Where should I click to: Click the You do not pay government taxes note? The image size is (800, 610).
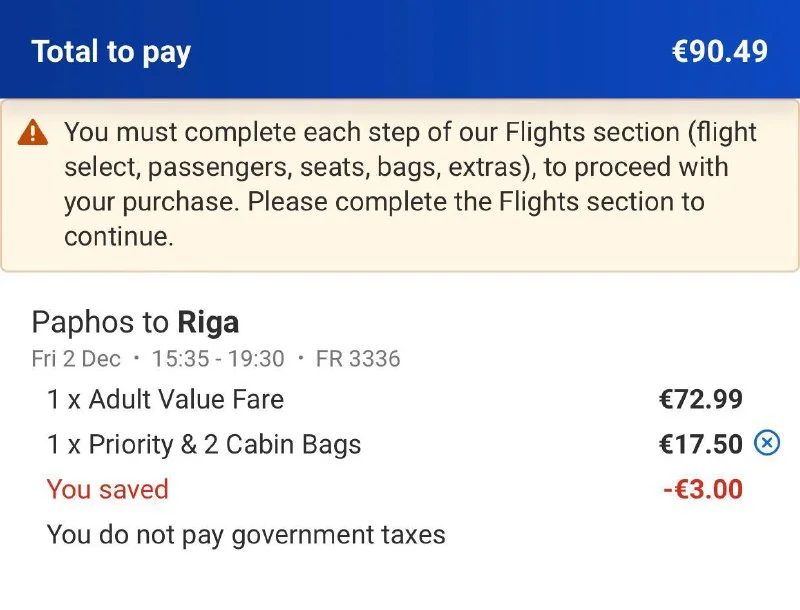[246, 535]
